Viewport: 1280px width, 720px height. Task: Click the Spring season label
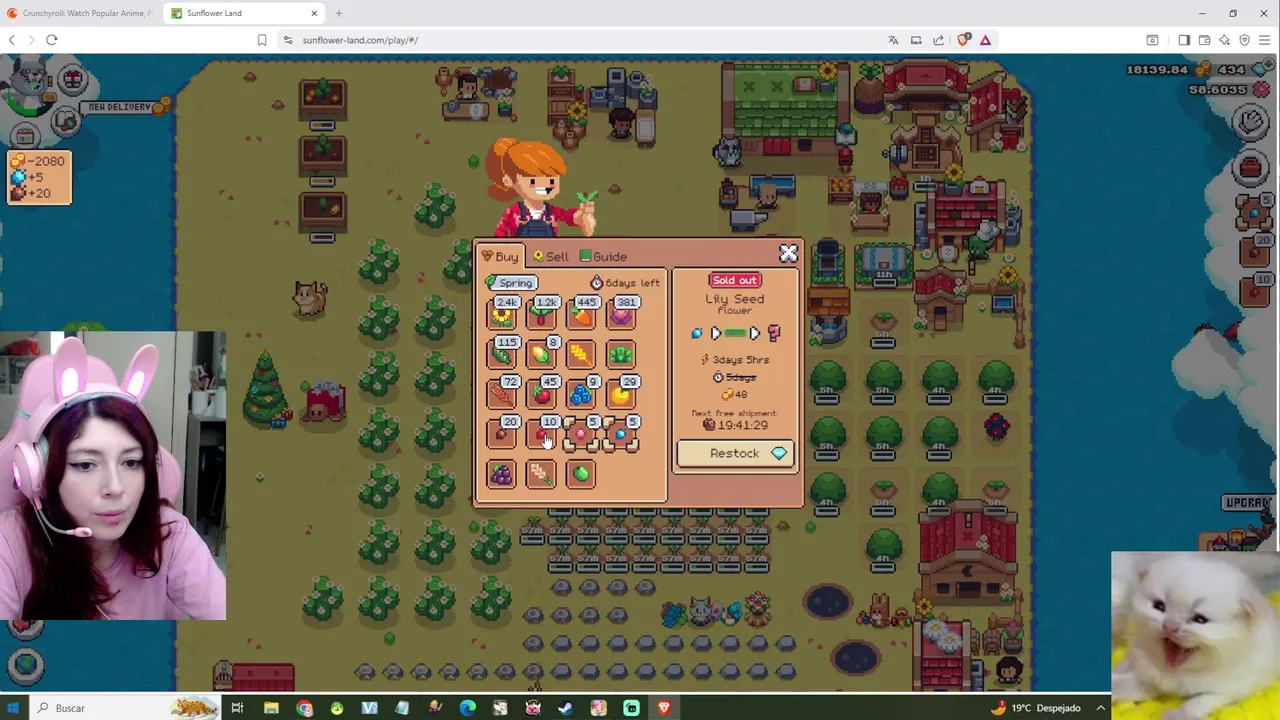point(512,283)
